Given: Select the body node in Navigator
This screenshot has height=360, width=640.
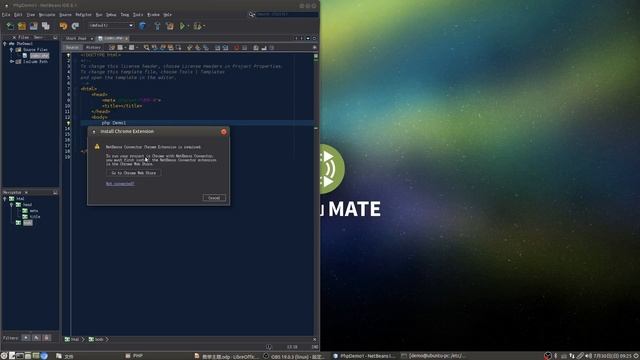Looking at the screenshot, I should [27, 223].
